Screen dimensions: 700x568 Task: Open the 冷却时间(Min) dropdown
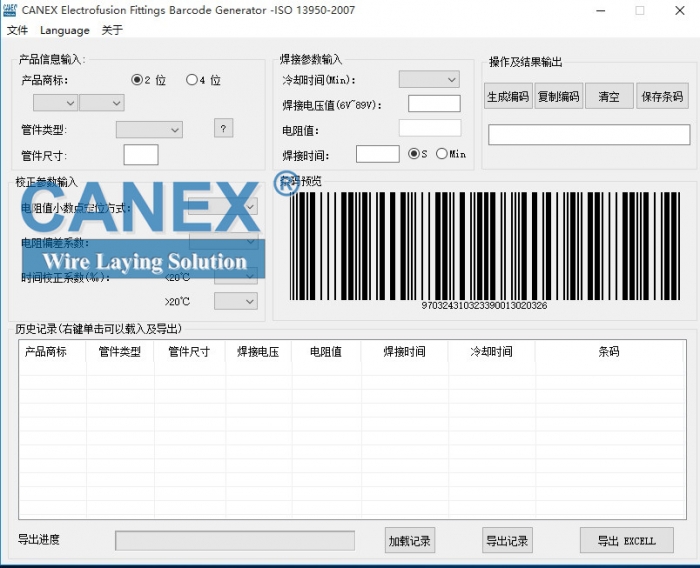click(x=429, y=79)
